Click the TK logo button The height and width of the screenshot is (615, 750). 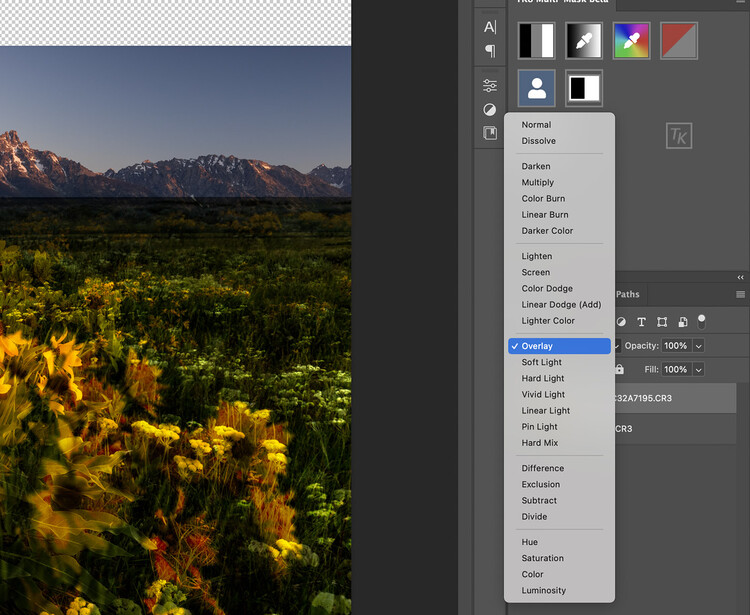[679, 136]
